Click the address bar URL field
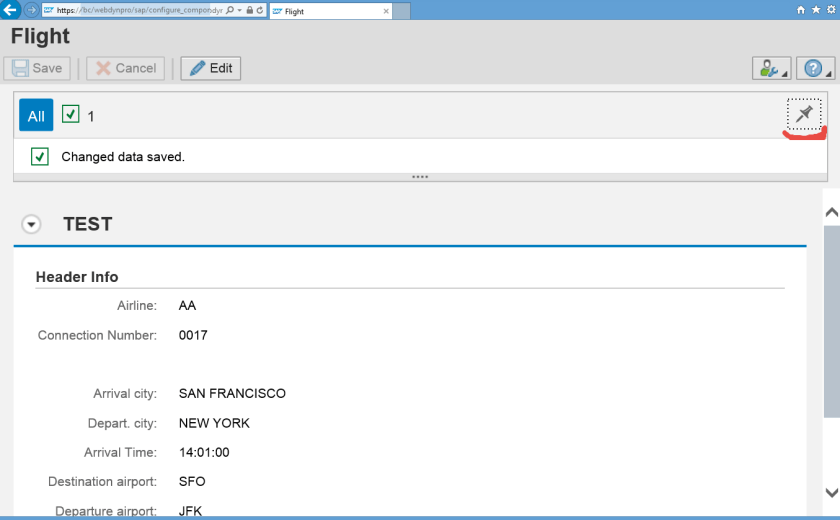 pyautogui.click(x=139, y=10)
